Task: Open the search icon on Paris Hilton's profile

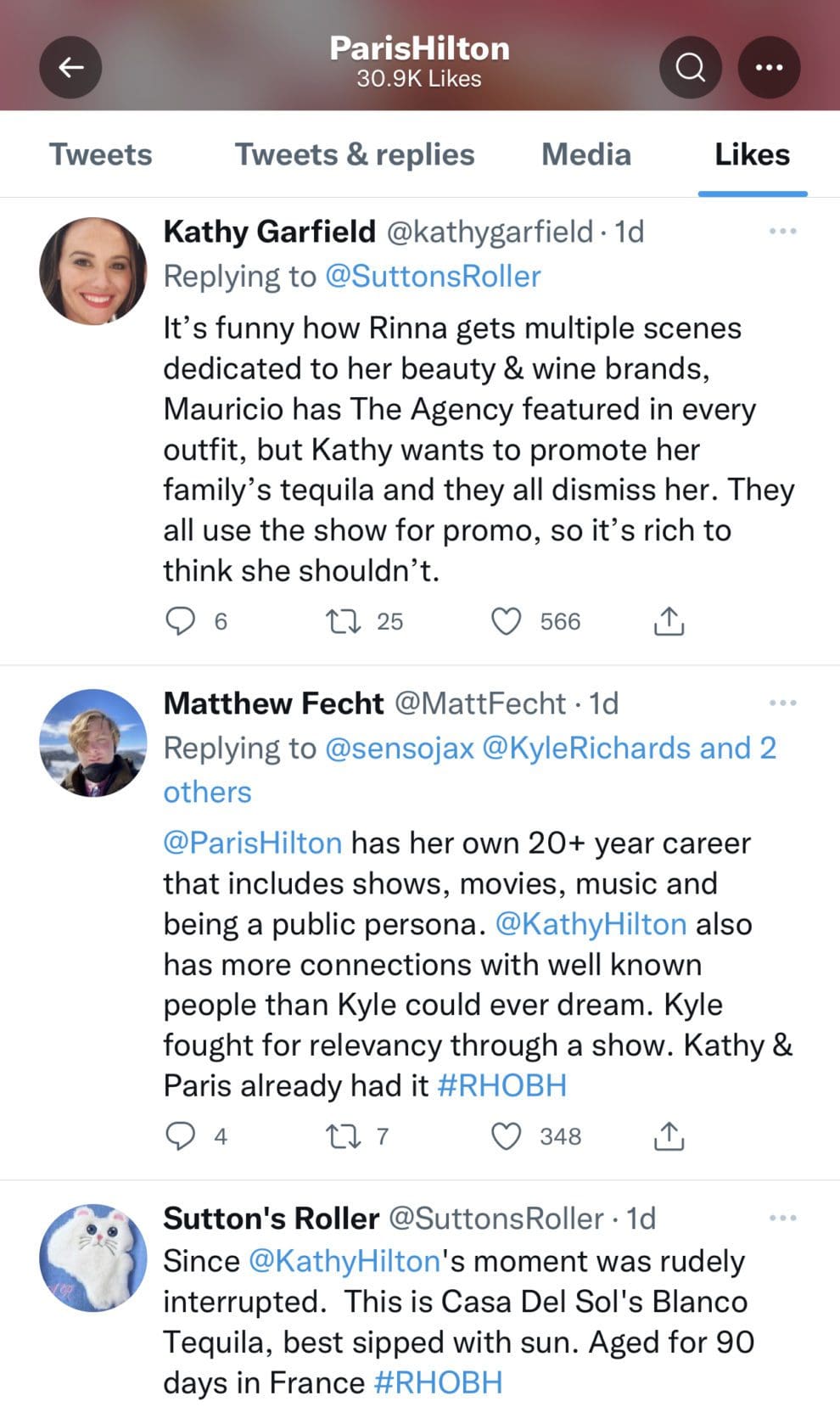Action: pyautogui.click(x=690, y=67)
